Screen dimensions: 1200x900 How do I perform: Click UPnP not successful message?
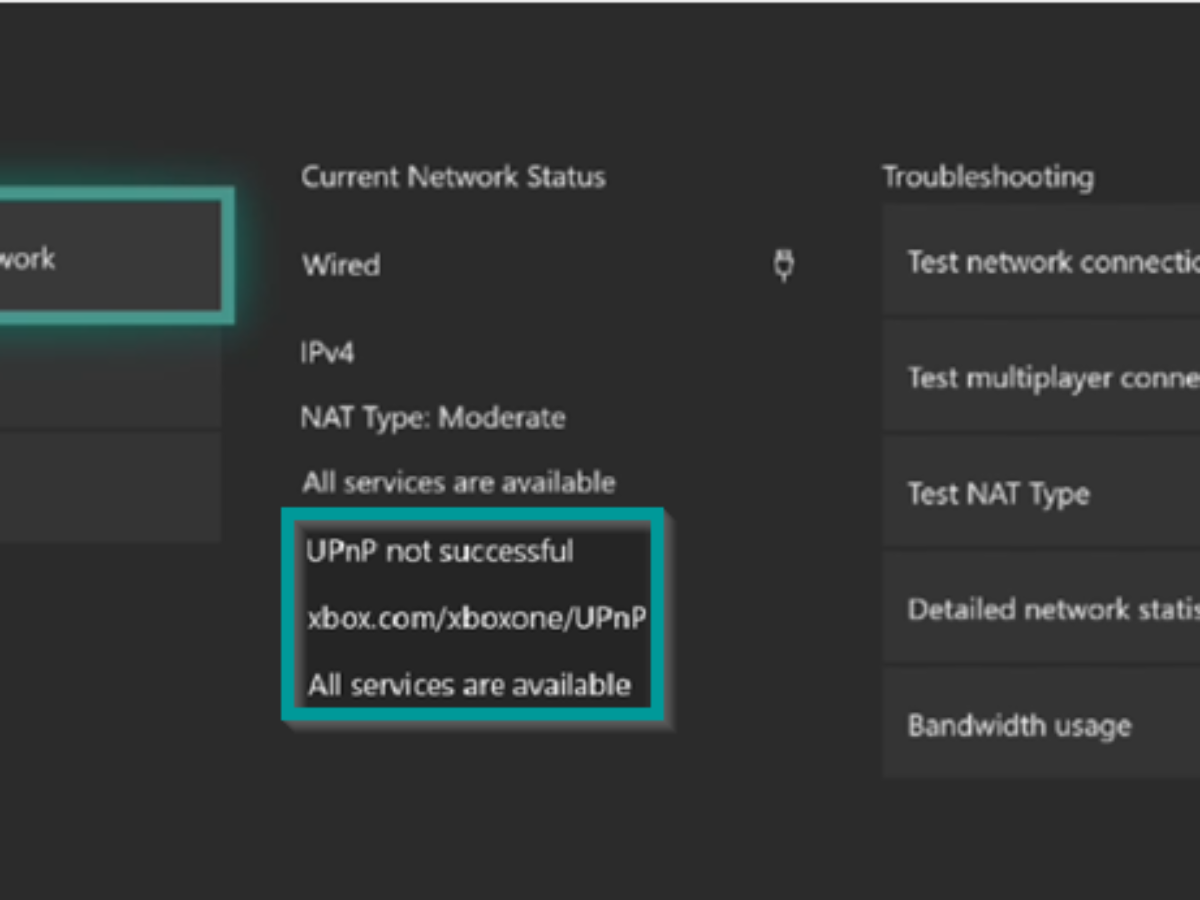(x=440, y=551)
